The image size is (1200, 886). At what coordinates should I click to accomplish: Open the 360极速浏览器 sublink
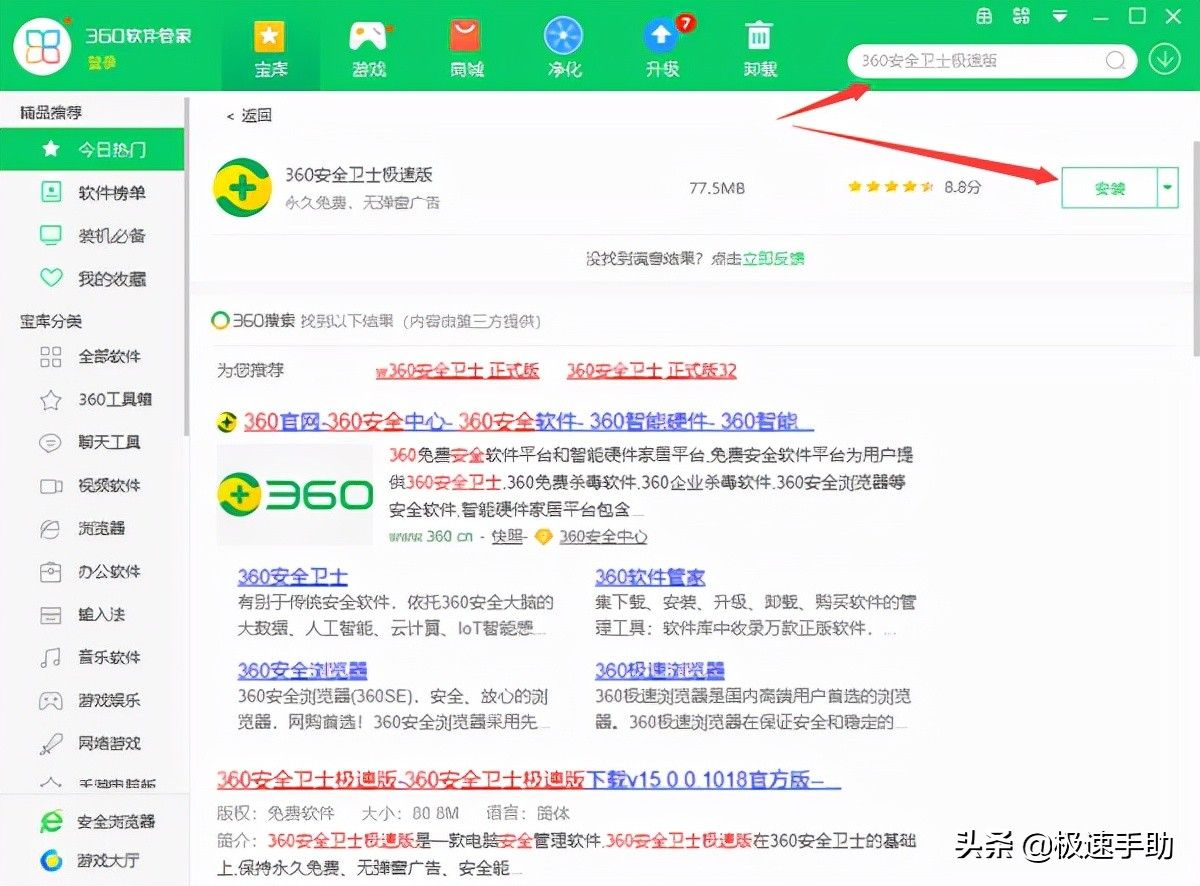click(x=660, y=670)
